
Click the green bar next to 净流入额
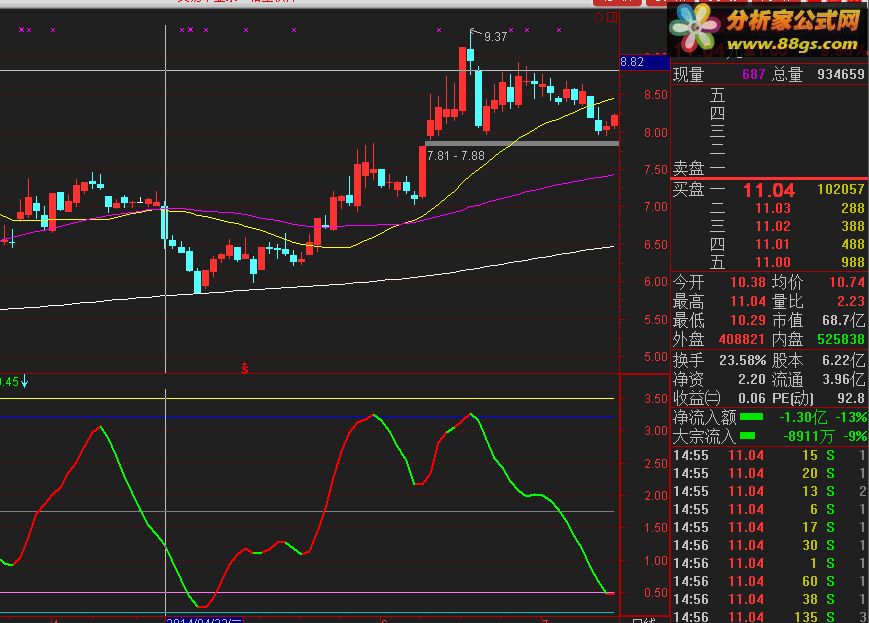pyautogui.click(x=752, y=416)
